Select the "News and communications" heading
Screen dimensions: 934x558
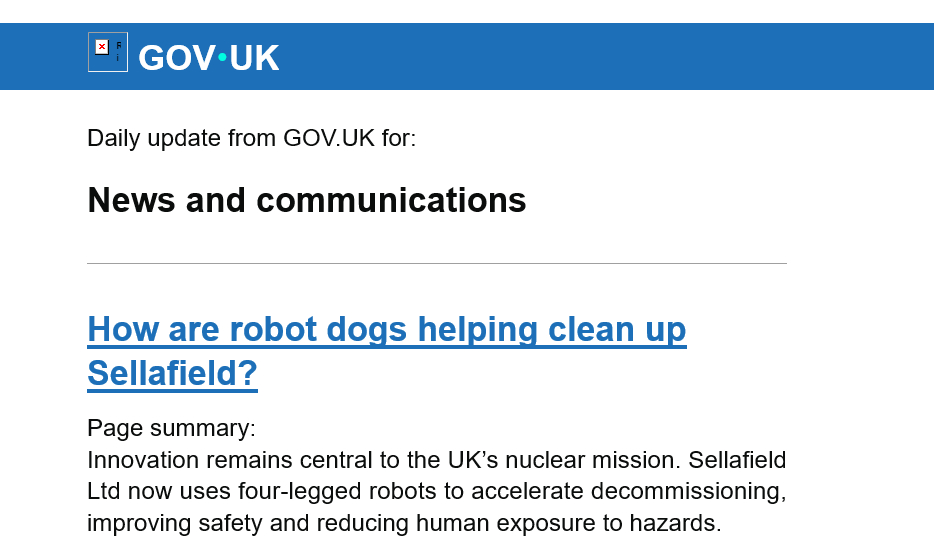pyautogui.click(x=306, y=200)
